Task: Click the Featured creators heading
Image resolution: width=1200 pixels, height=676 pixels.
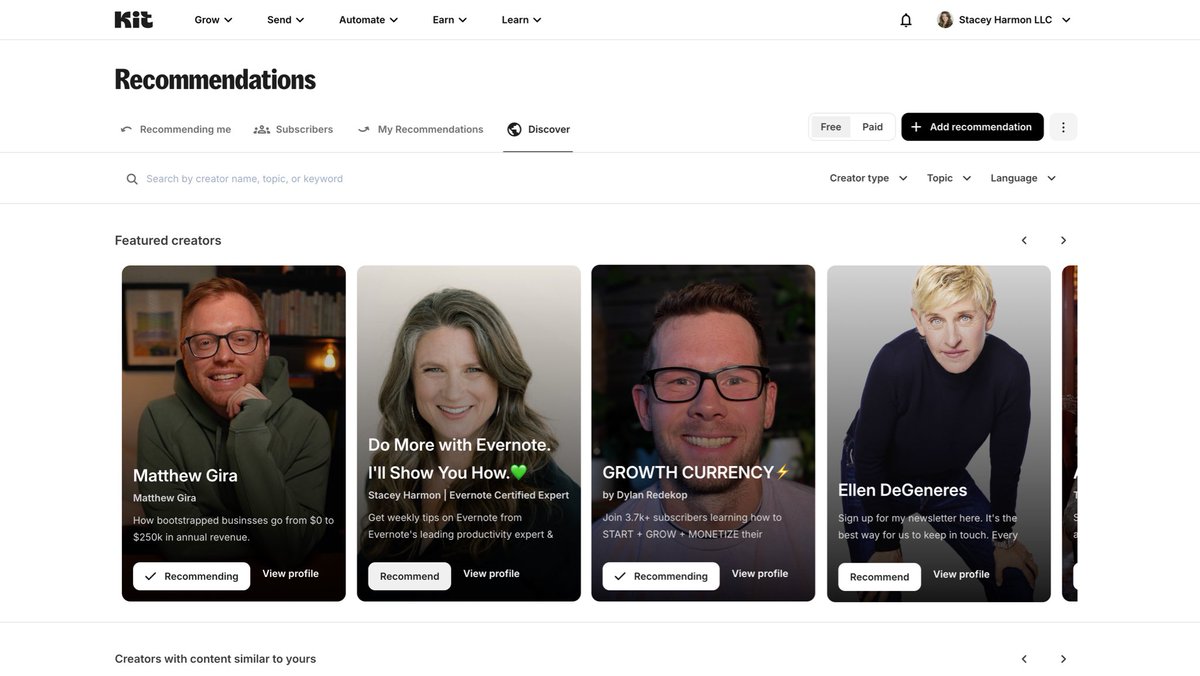Action: pos(168,240)
